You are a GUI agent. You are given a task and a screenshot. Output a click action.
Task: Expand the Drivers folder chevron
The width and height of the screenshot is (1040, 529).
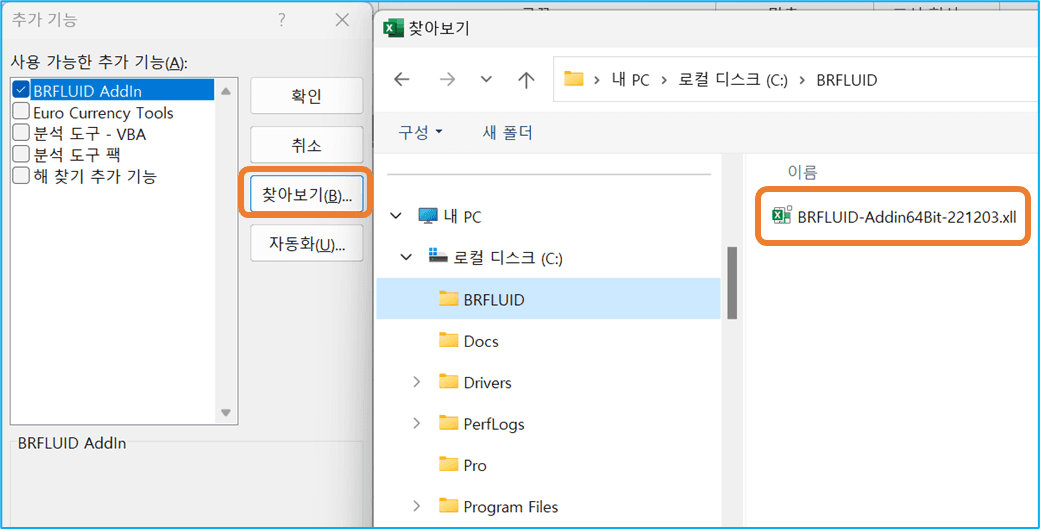pyautogui.click(x=417, y=382)
